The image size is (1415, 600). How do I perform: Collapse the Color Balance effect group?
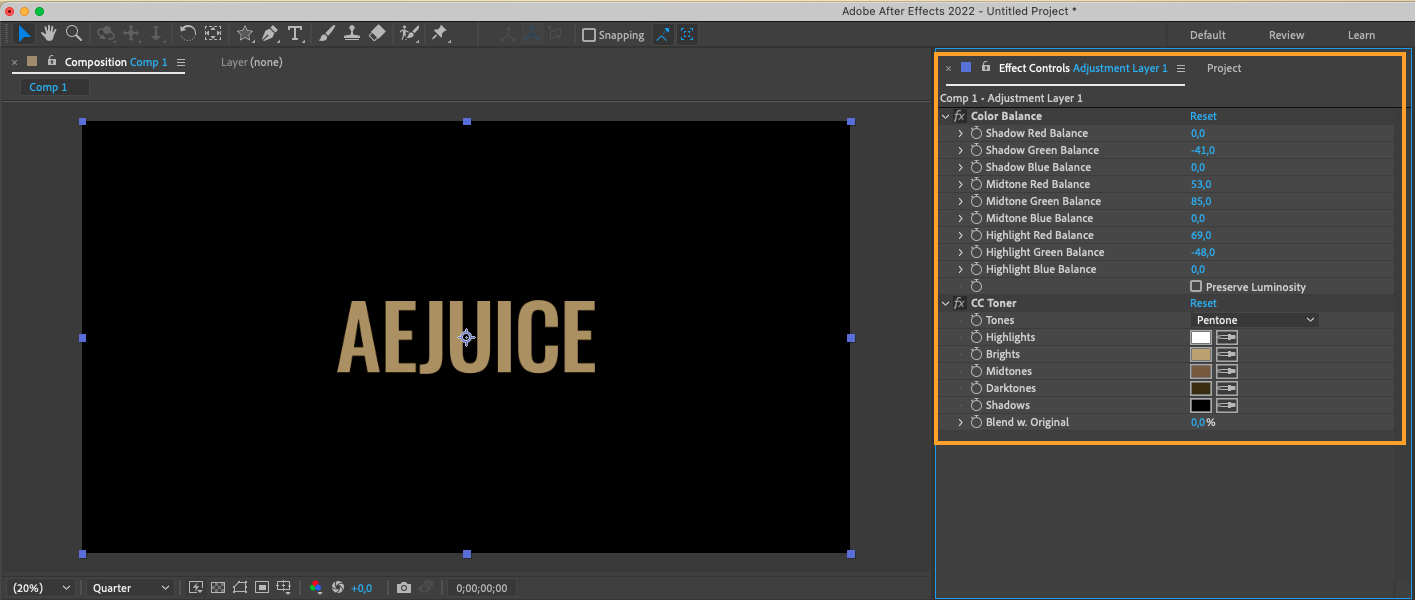(x=945, y=117)
